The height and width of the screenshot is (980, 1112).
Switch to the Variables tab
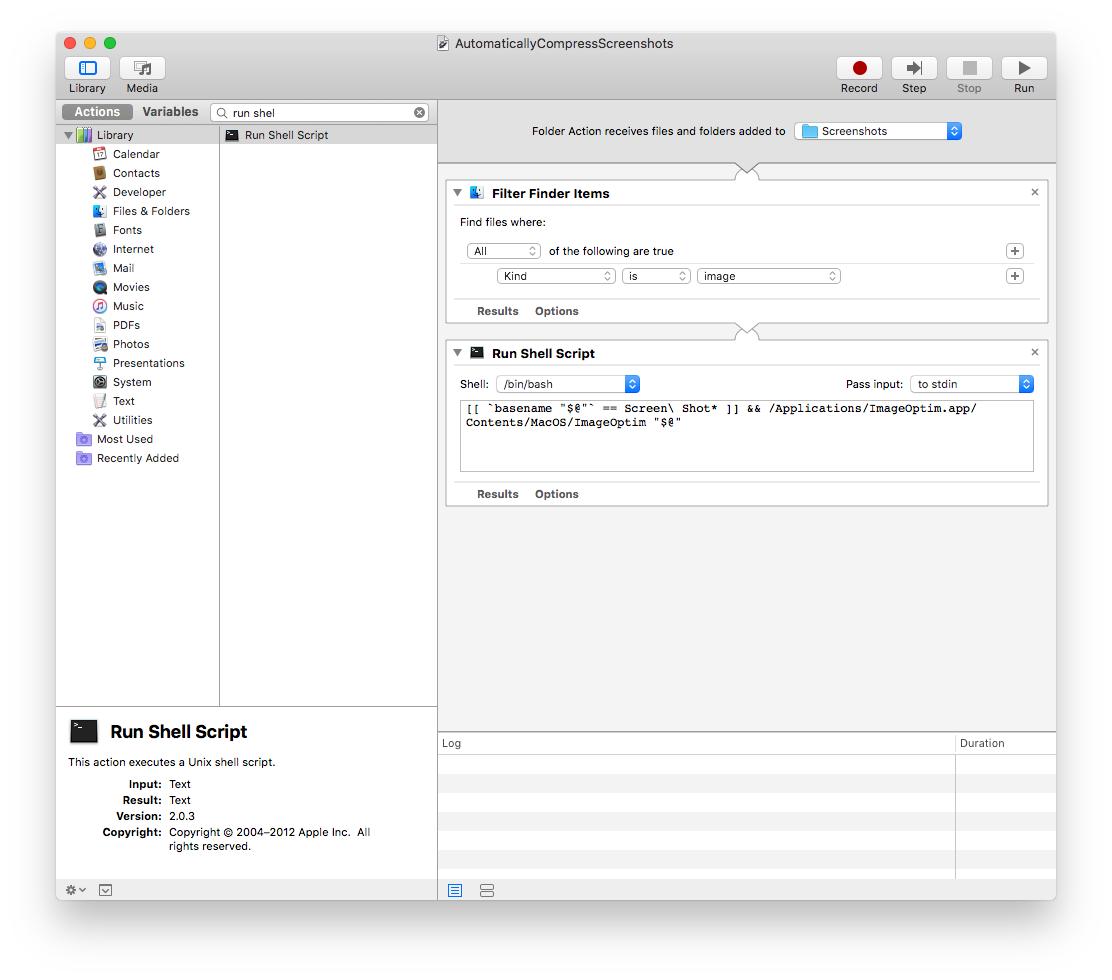pyautogui.click(x=170, y=111)
